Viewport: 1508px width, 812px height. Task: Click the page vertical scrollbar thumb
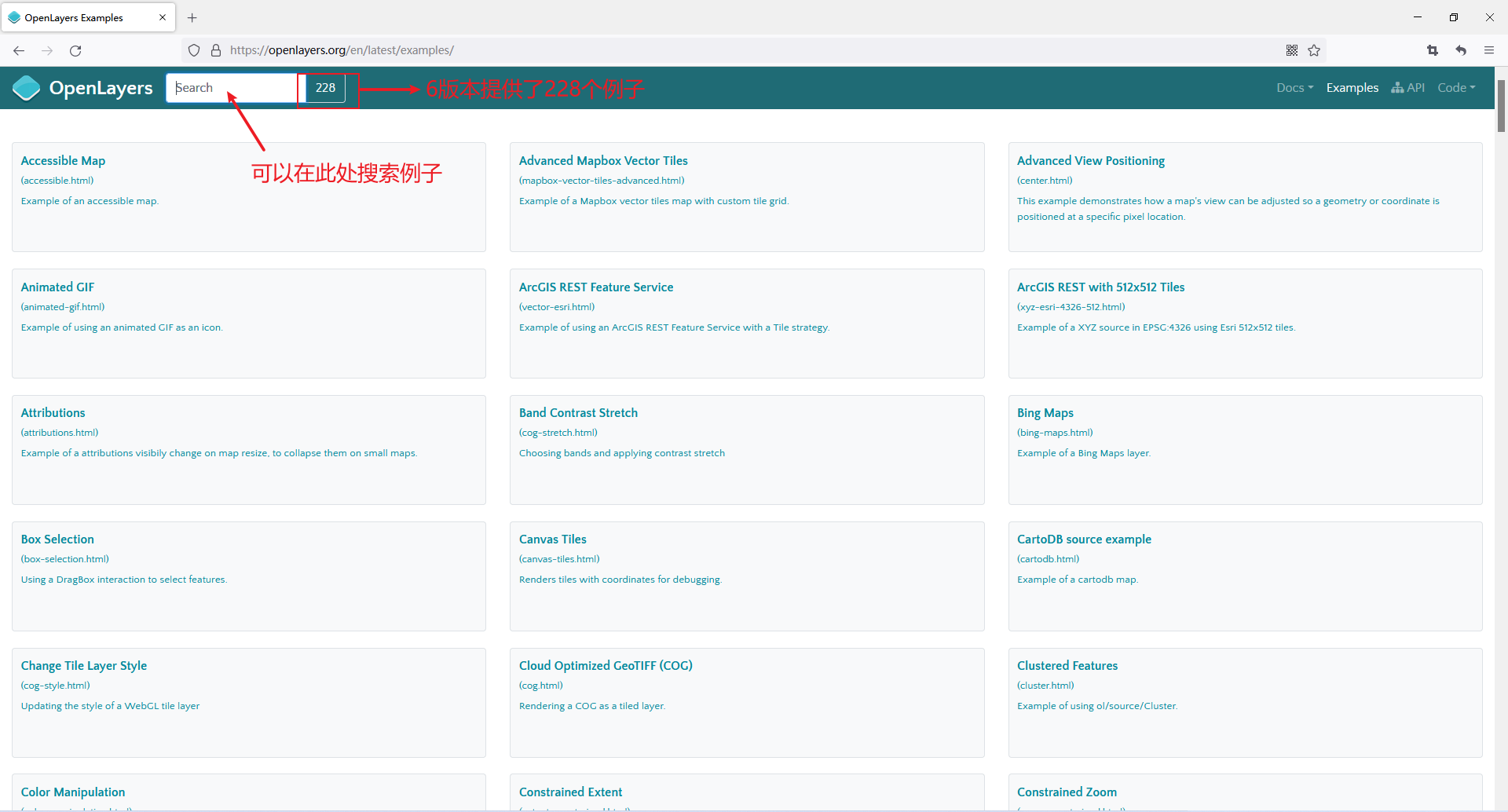pos(1501,105)
